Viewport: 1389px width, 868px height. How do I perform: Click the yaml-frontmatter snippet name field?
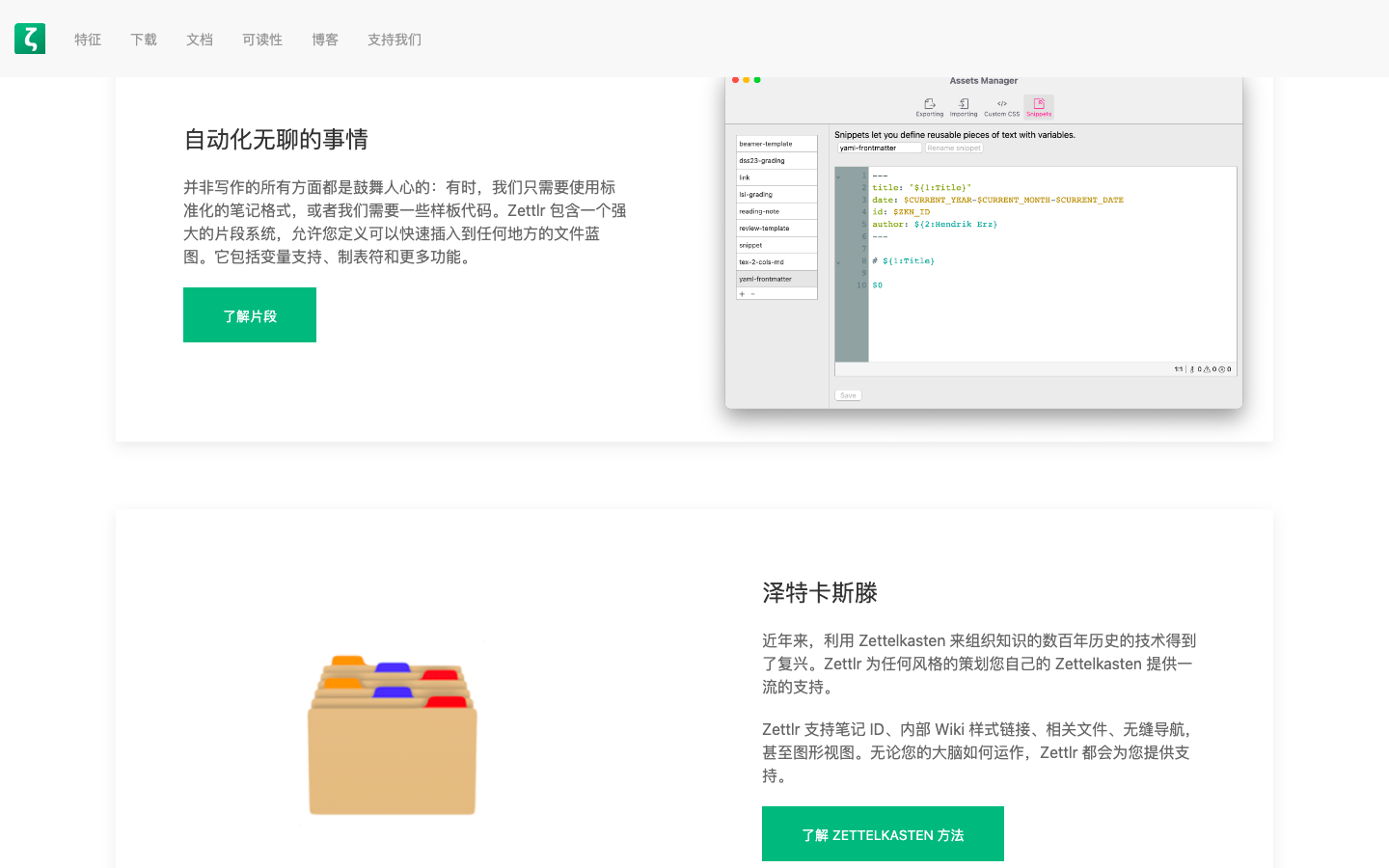tap(879, 149)
